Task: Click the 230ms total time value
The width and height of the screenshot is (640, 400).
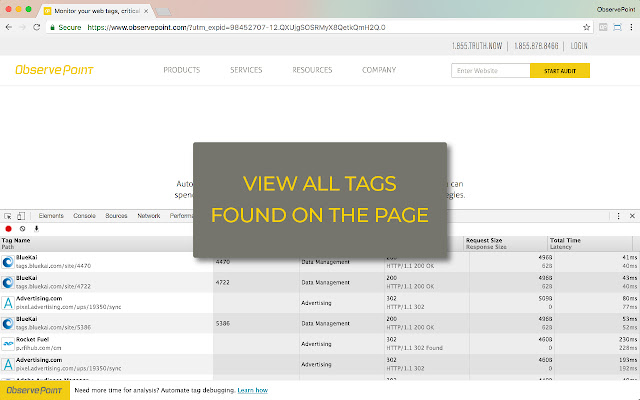Action: [x=628, y=340]
